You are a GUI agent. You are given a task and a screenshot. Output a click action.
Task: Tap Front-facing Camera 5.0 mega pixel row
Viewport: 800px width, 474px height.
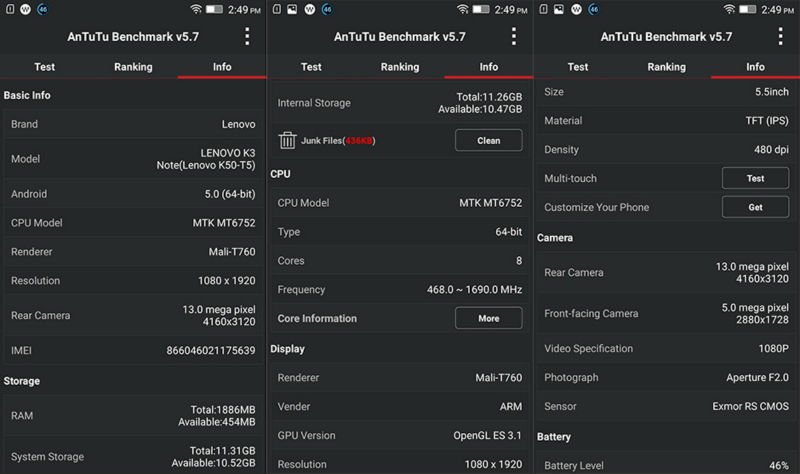pyautogui.click(x=667, y=313)
